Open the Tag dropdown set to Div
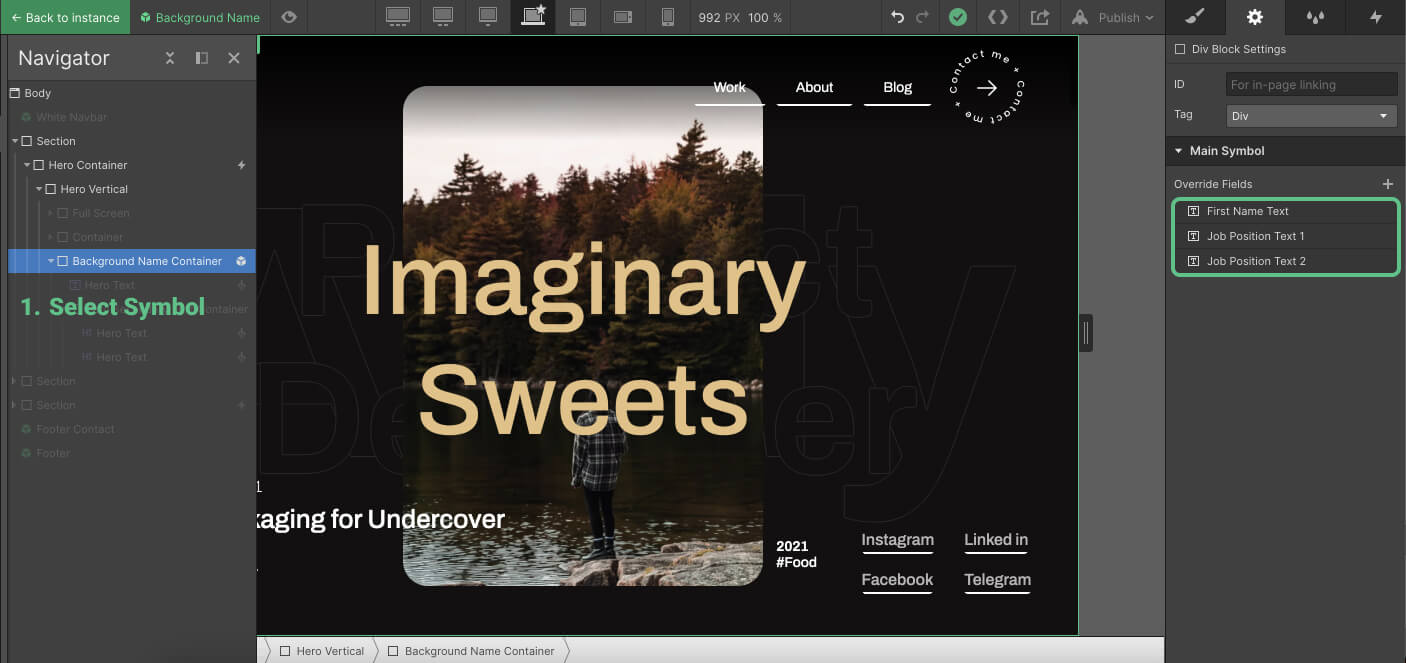 tap(1311, 116)
